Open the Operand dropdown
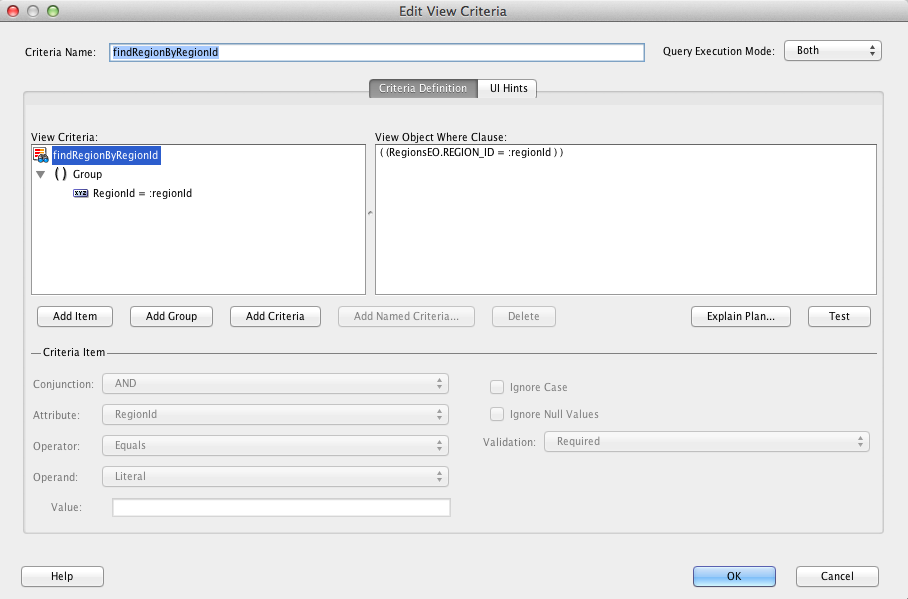Screen dimensions: 908x599 pyautogui.click(x=275, y=476)
